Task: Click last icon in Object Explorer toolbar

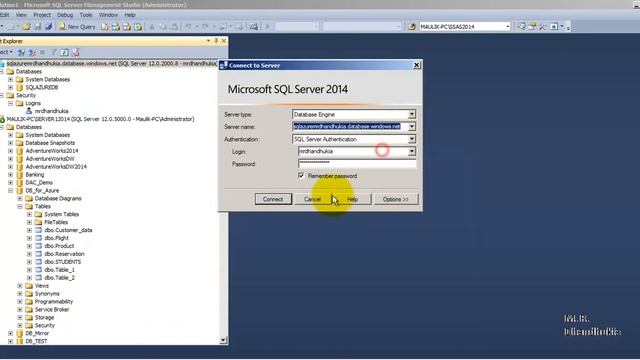Action: click(76, 52)
